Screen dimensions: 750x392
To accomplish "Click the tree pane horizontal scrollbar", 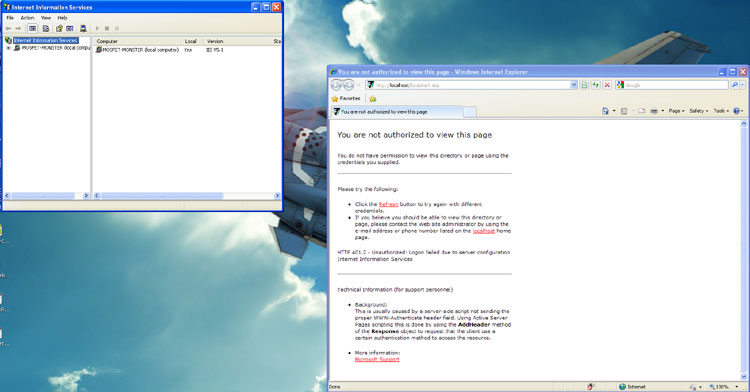I will click(43, 196).
